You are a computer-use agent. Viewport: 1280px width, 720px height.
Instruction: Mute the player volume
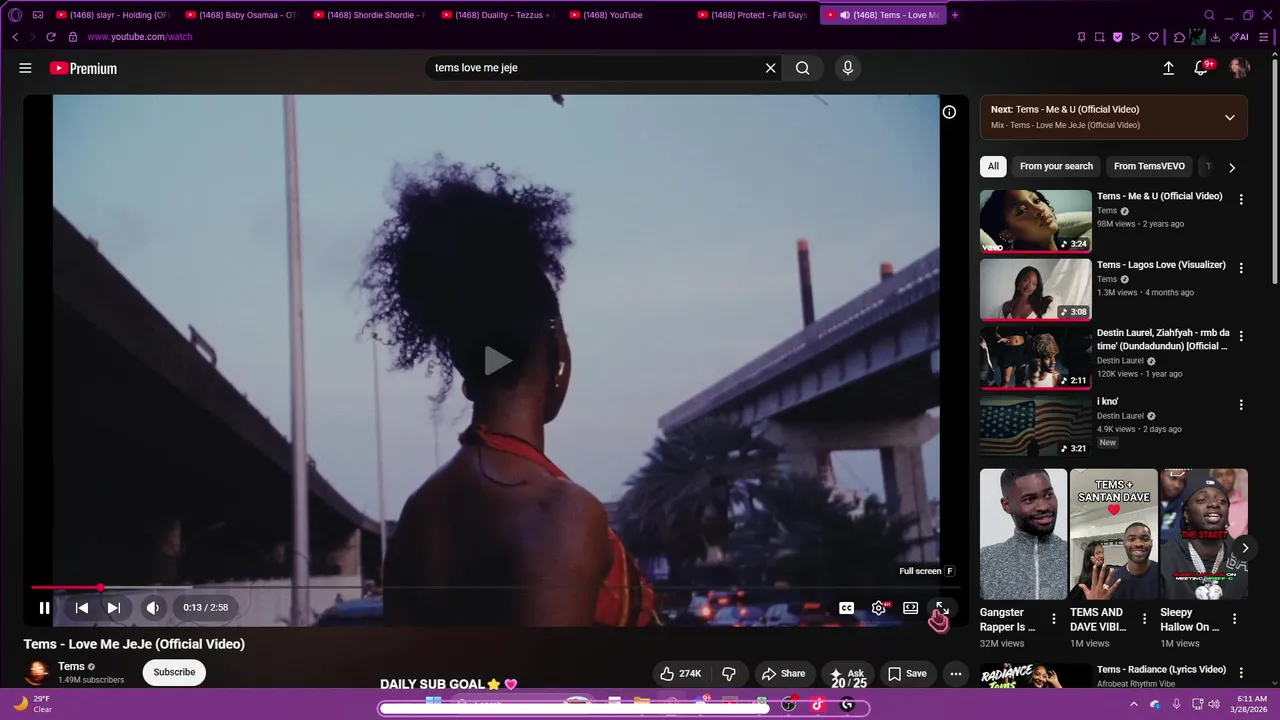[x=152, y=607]
